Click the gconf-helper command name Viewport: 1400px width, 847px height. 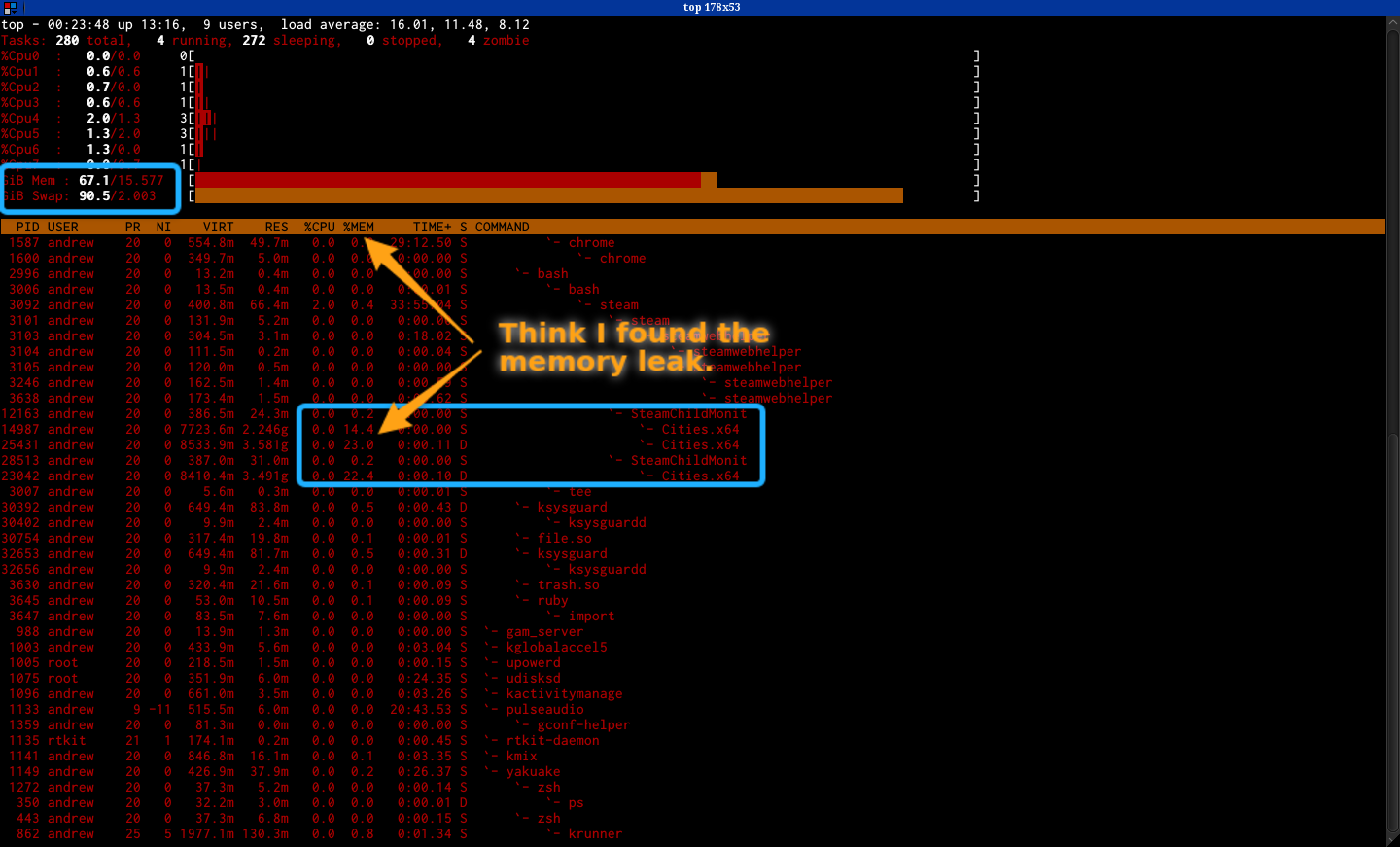584,724
